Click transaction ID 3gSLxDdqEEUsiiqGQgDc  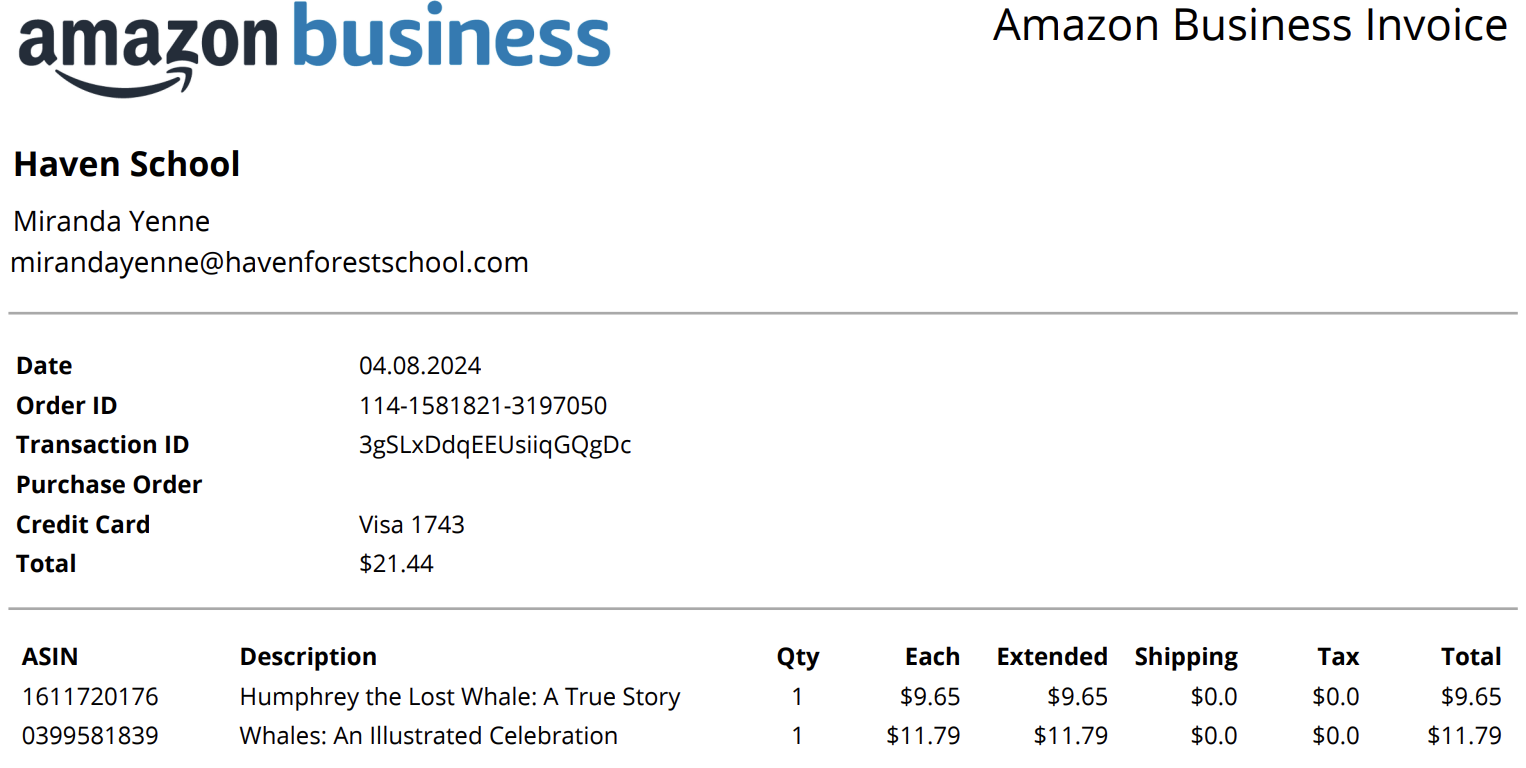(x=495, y=445)
